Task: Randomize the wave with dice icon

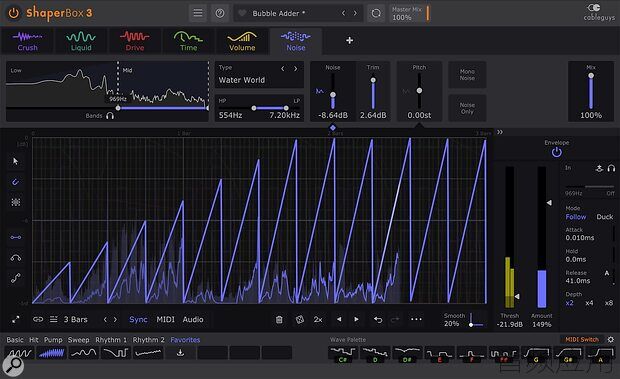Action: pyautogui.click(x=300, y=319)
